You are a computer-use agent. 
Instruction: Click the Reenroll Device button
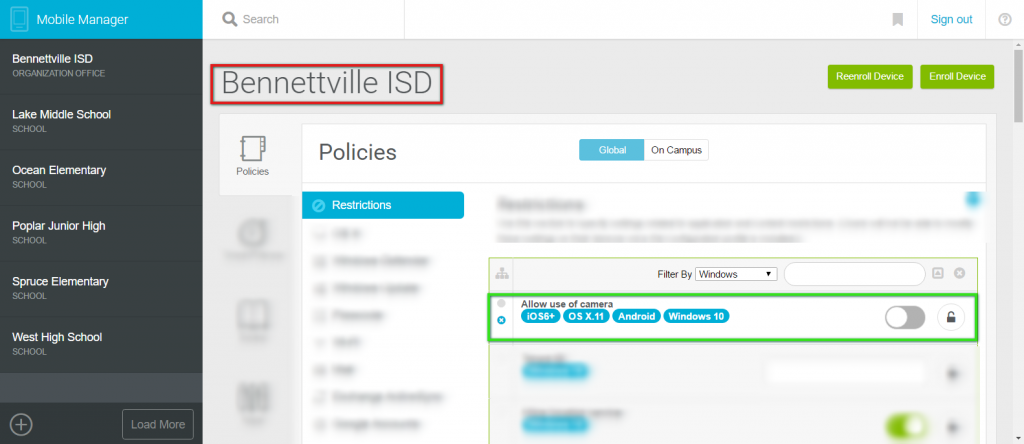click(x=870, y=76)
